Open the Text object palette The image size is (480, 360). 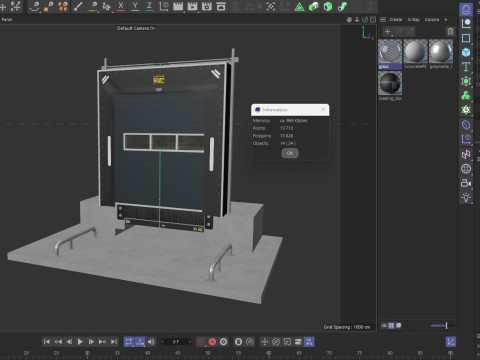pos(466,67)
